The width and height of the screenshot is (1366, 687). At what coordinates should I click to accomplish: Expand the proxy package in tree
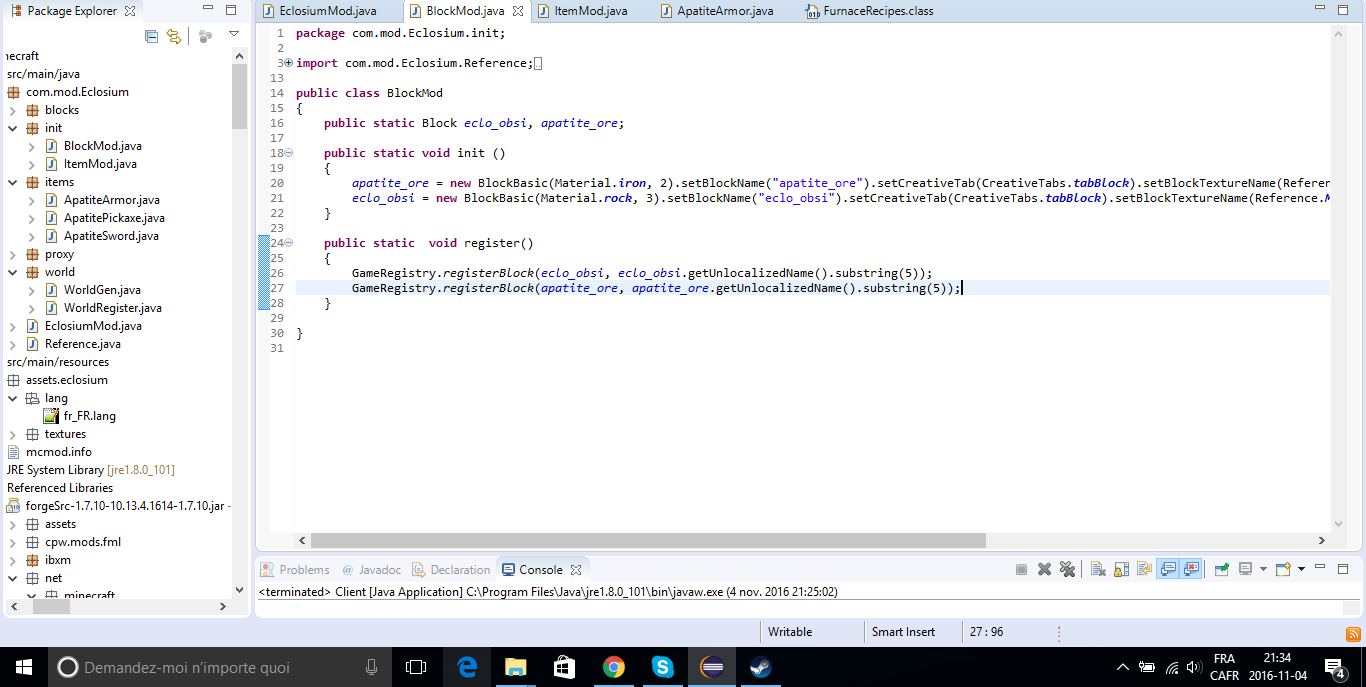click(13, 254)
